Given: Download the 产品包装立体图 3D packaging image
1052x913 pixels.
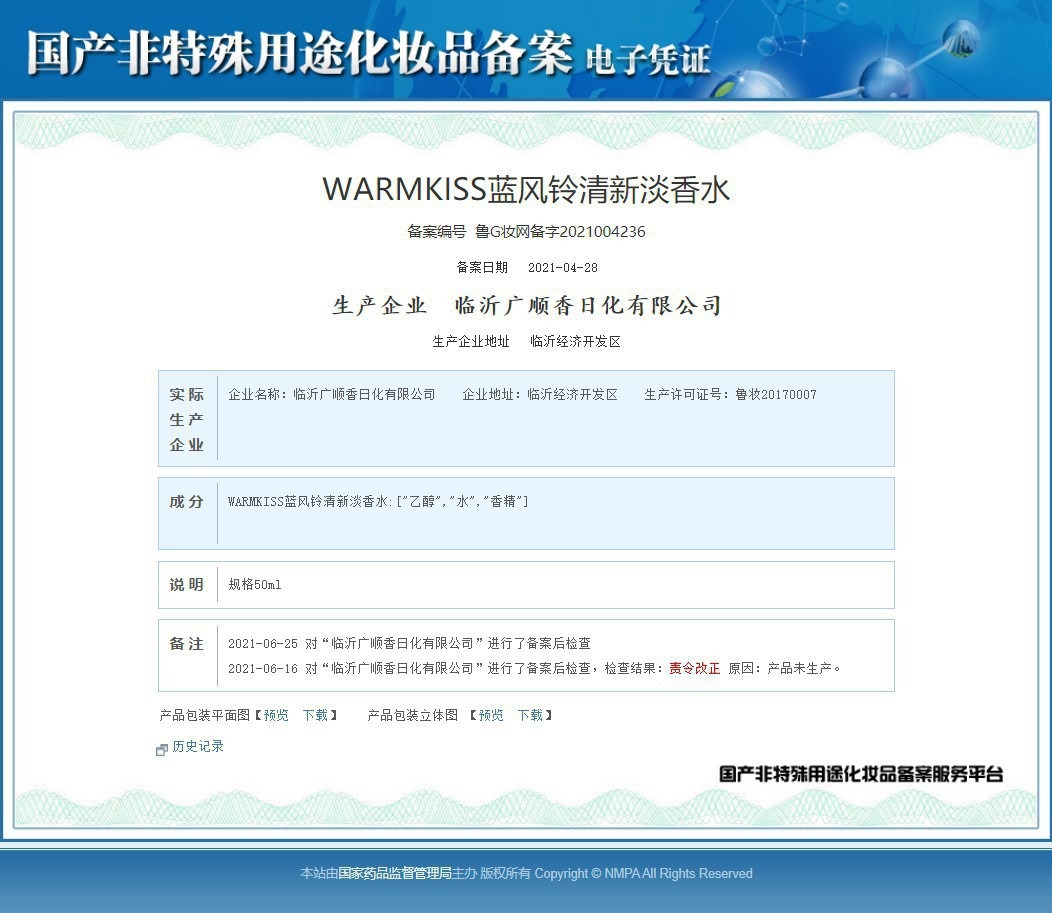Looking at the screenshot, I should [530, 715].
